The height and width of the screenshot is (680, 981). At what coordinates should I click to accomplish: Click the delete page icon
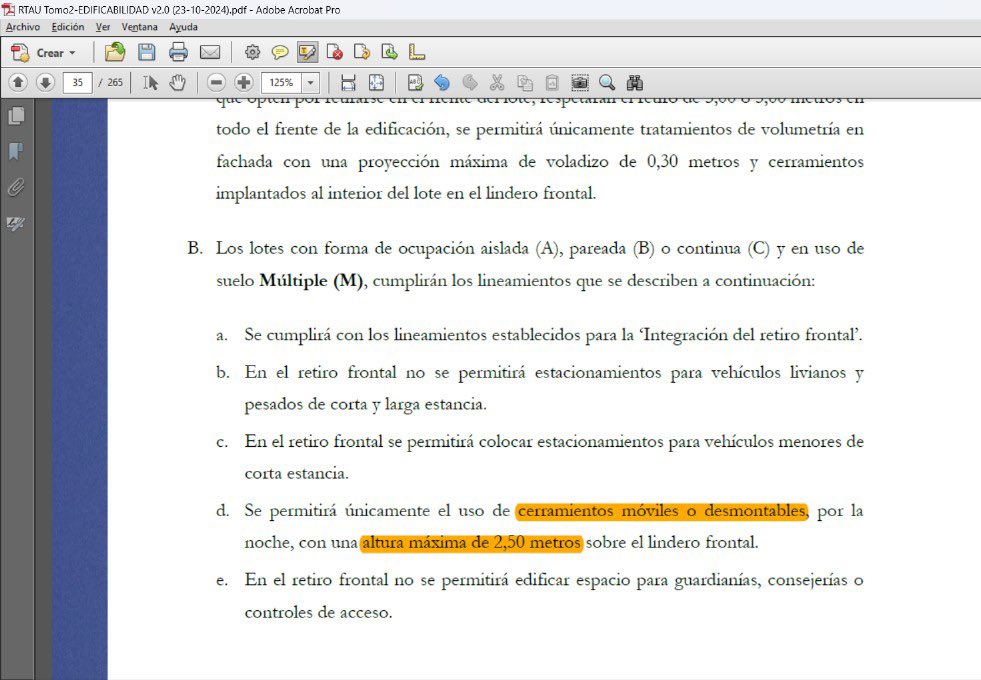[335, 53]
